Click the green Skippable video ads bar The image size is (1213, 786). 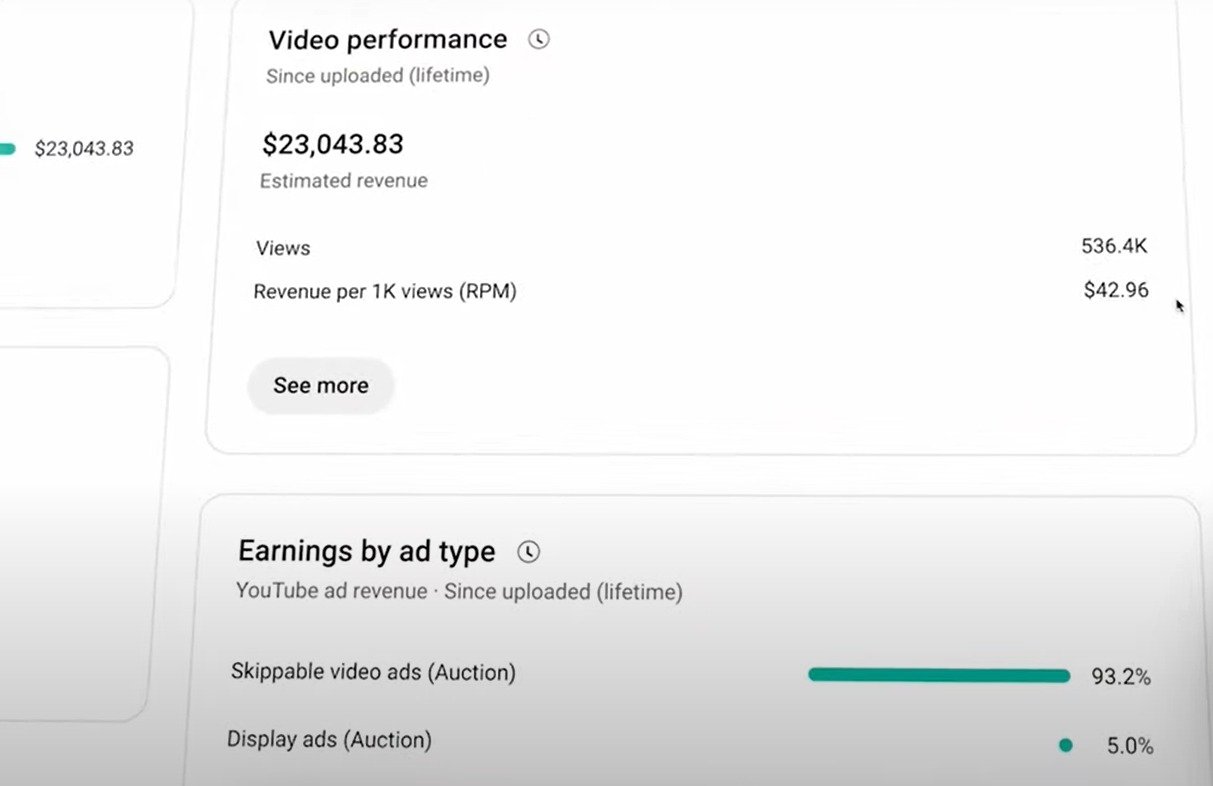tap(939, 676)
